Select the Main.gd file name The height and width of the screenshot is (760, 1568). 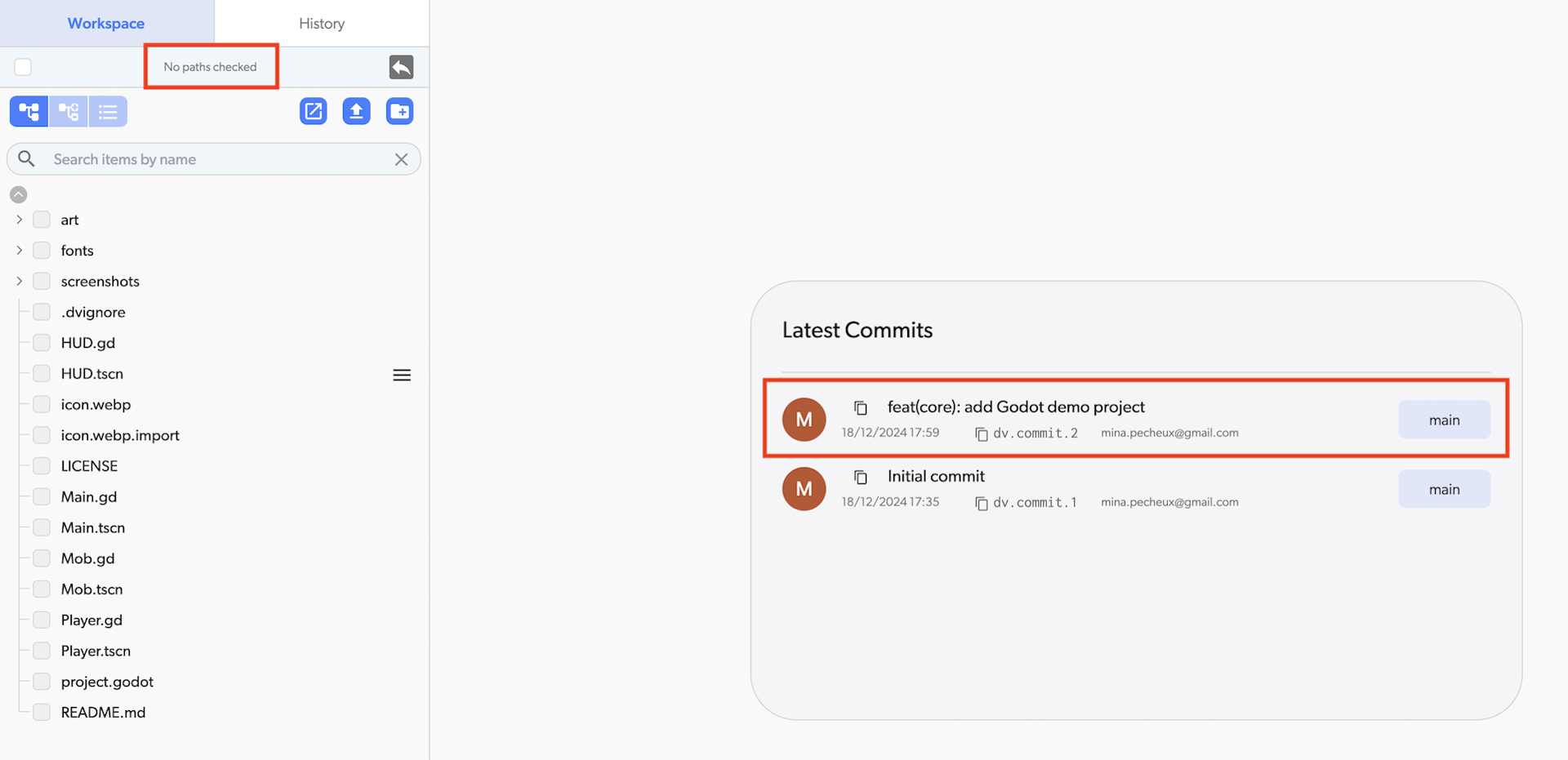(89, 496)
